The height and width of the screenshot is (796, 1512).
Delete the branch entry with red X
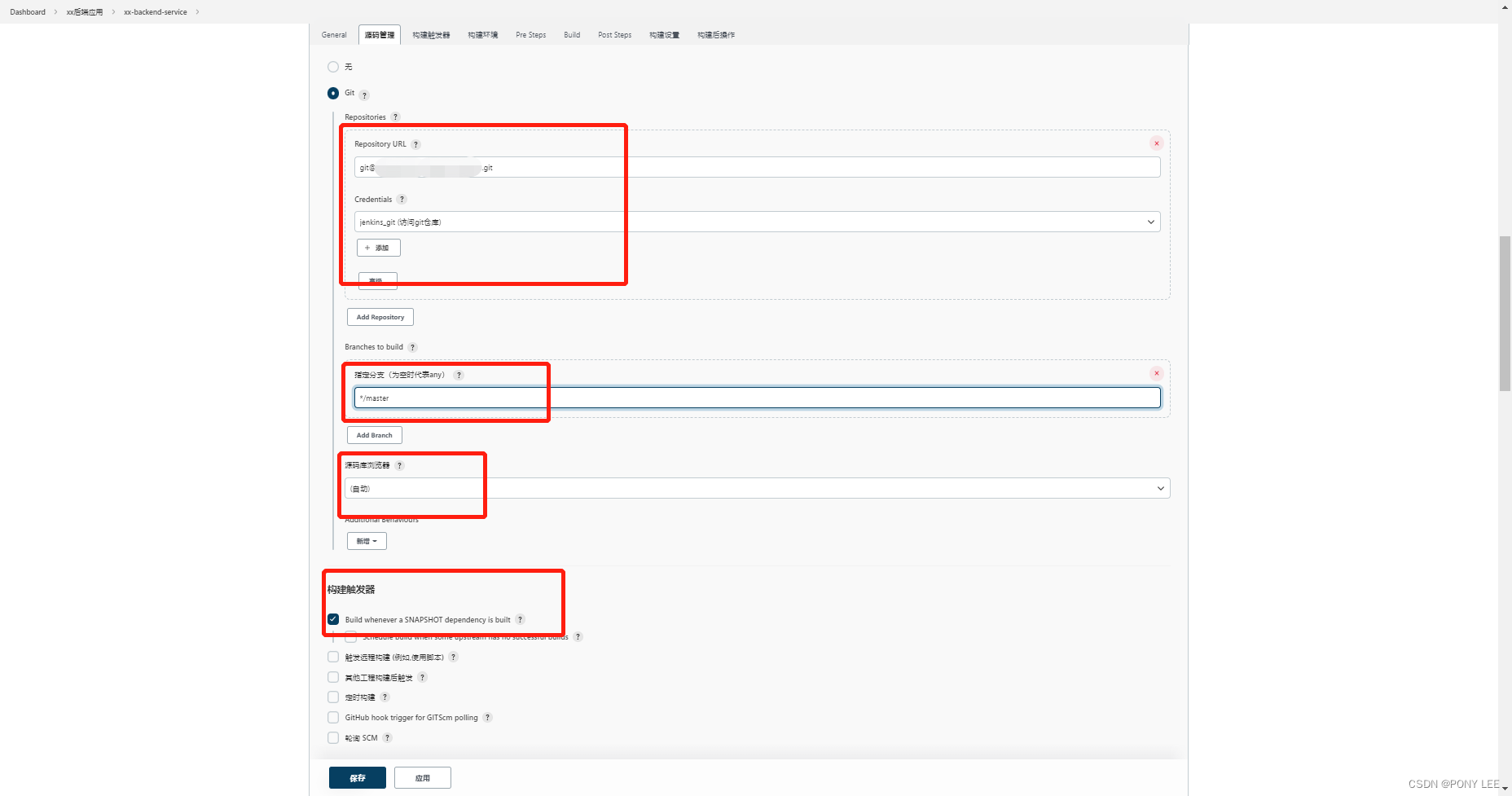pyautogui.click(x=1156, y=373)
